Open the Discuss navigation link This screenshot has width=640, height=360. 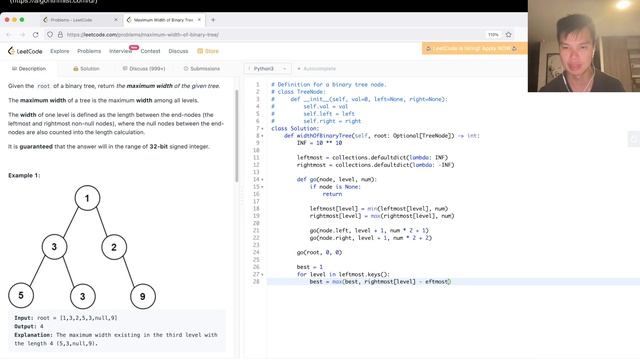pyautogui.click(x=178, y=51)
